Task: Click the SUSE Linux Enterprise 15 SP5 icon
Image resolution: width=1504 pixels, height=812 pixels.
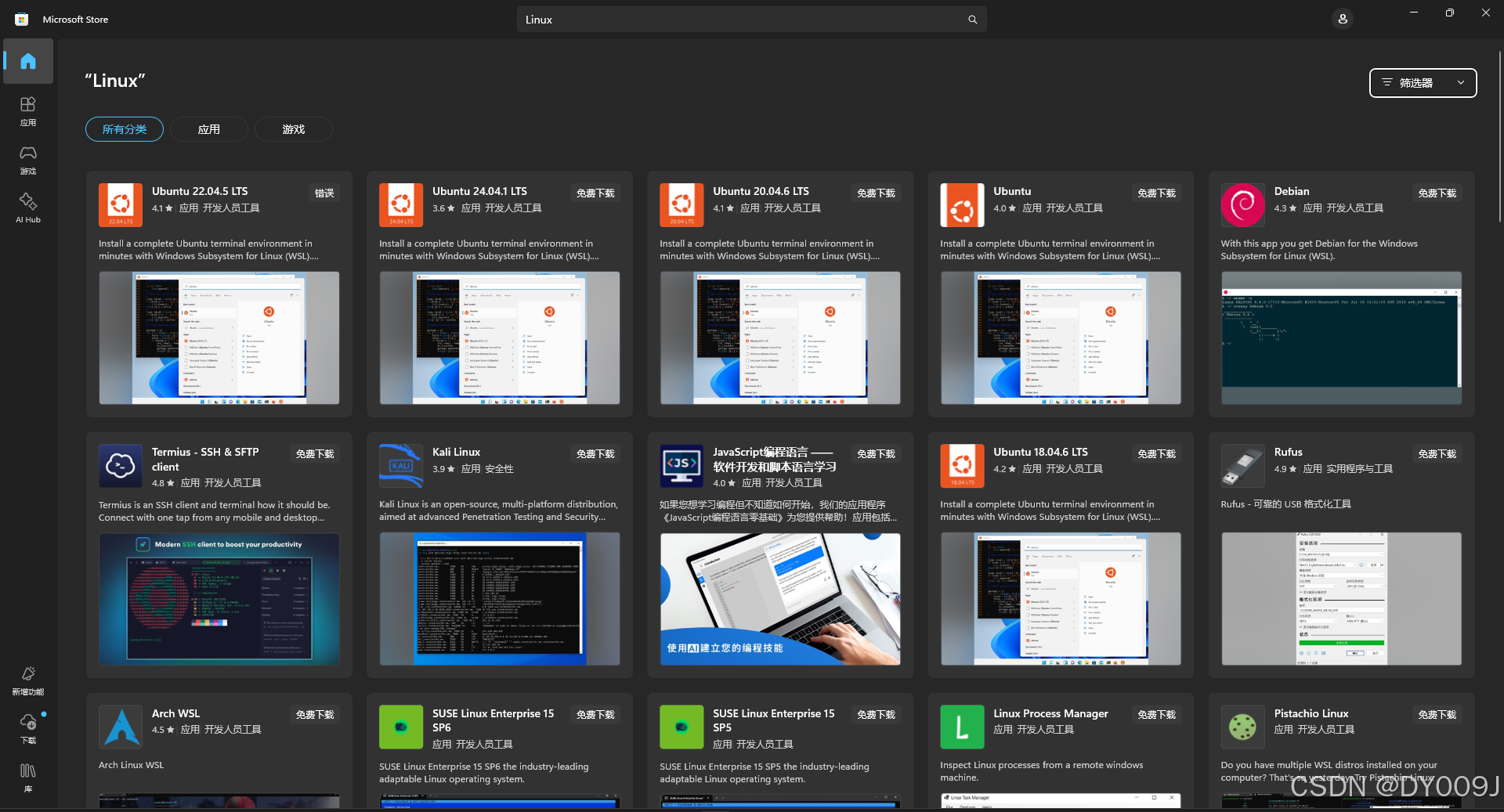Action: 681,727
